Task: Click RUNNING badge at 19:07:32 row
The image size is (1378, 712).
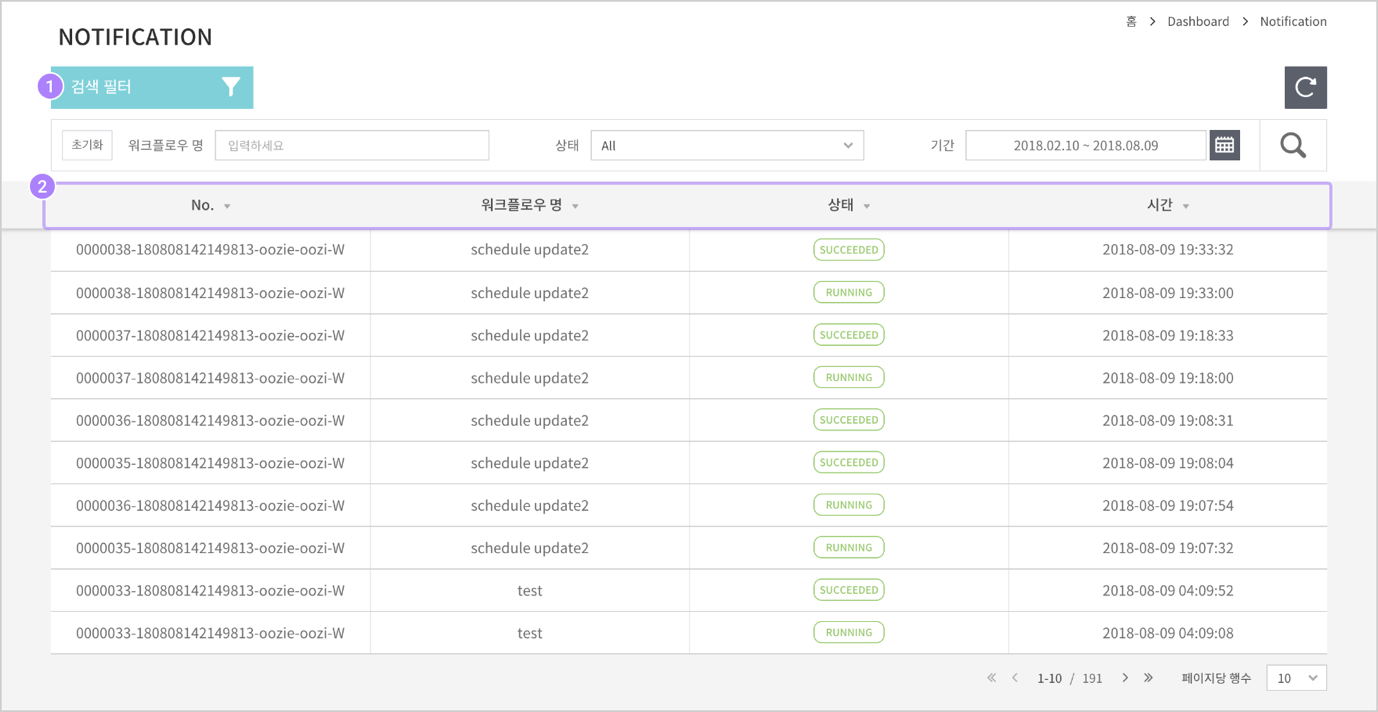Action: [x=849, y=547]
